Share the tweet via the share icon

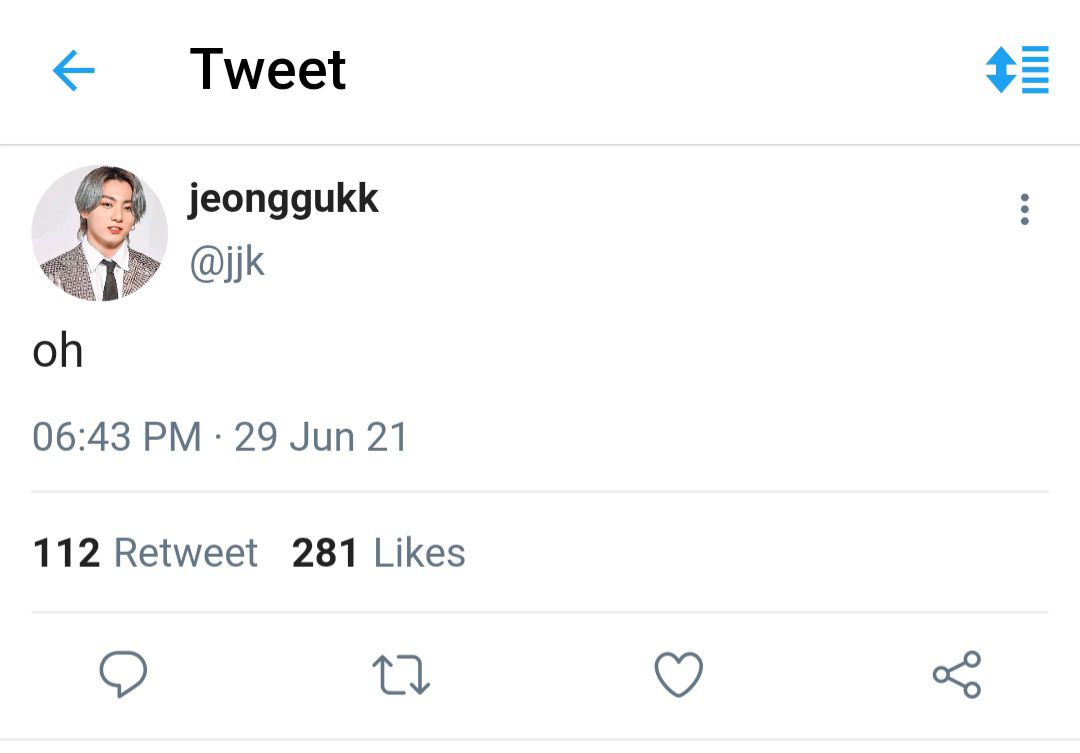(x=957, y=674)
